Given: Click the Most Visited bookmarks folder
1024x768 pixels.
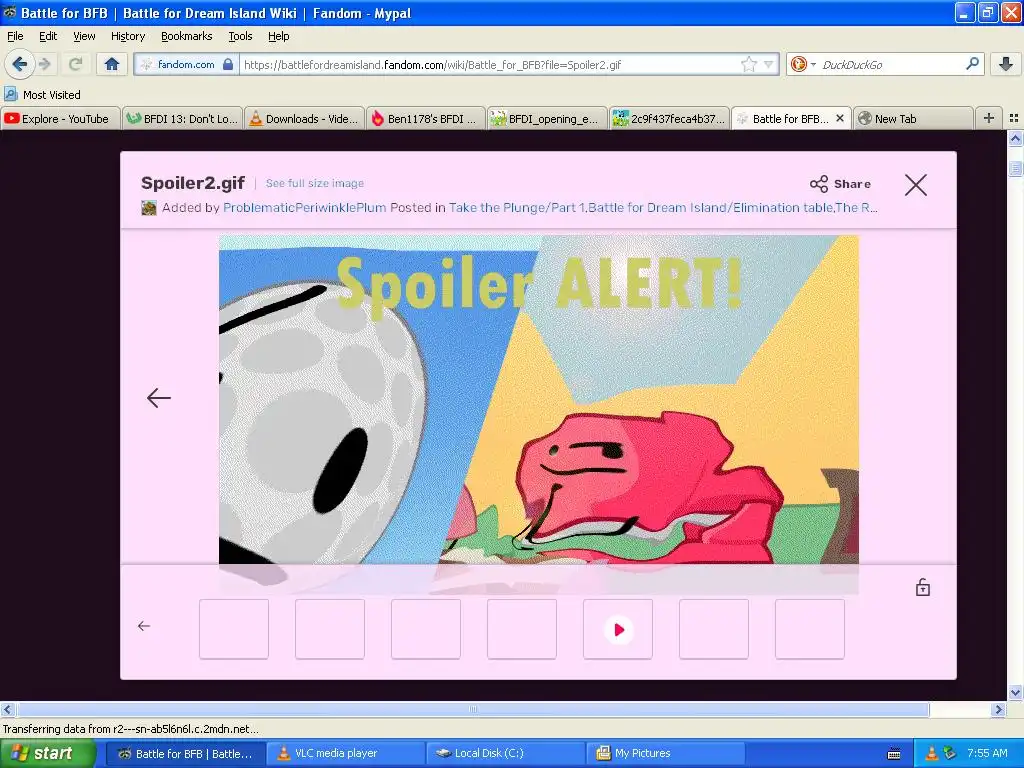Looking at the screenshot, I should [x=42, y=95].
